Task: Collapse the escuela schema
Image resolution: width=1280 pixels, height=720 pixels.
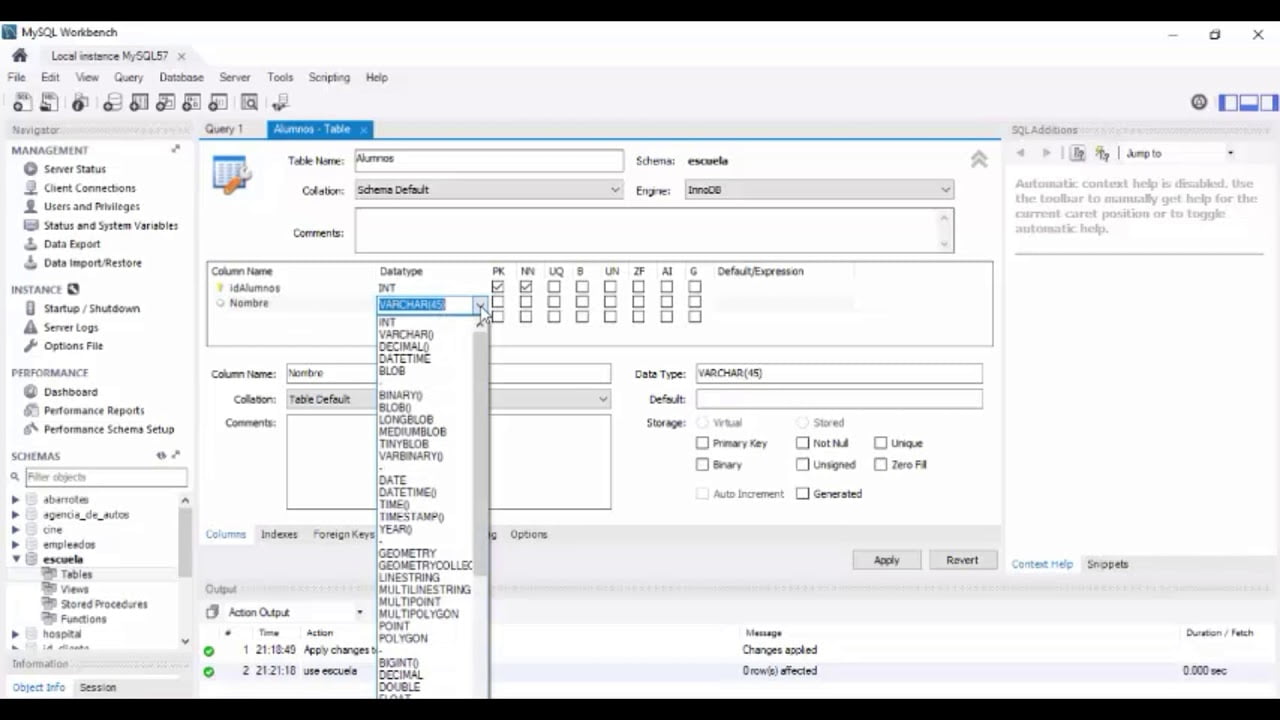Action: (x=15, y=559)
